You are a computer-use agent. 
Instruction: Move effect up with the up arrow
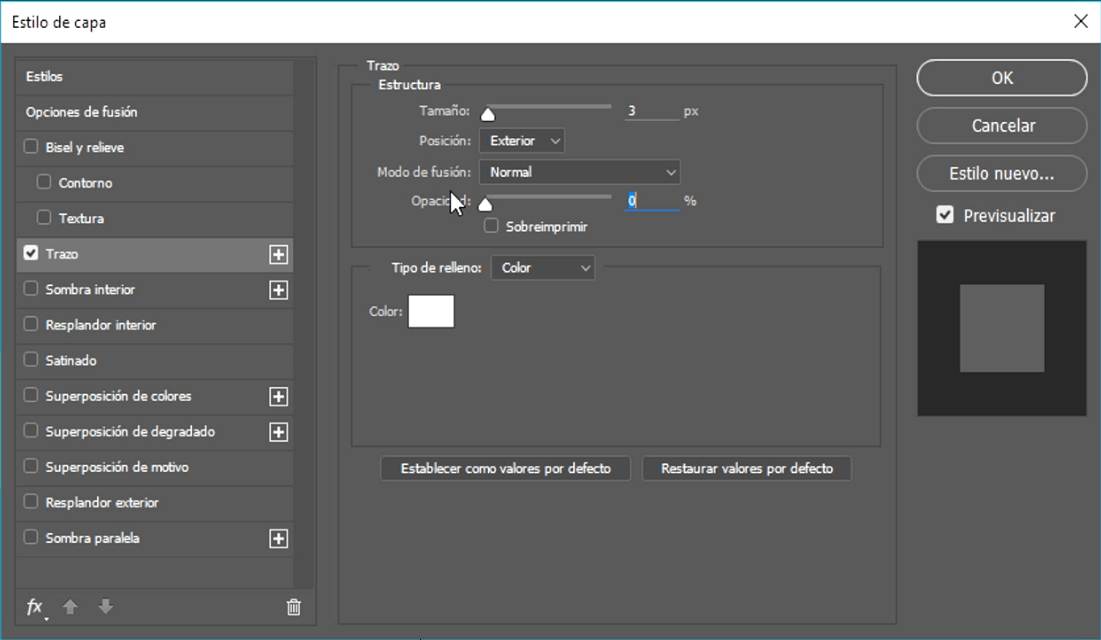tap(70, 606)
